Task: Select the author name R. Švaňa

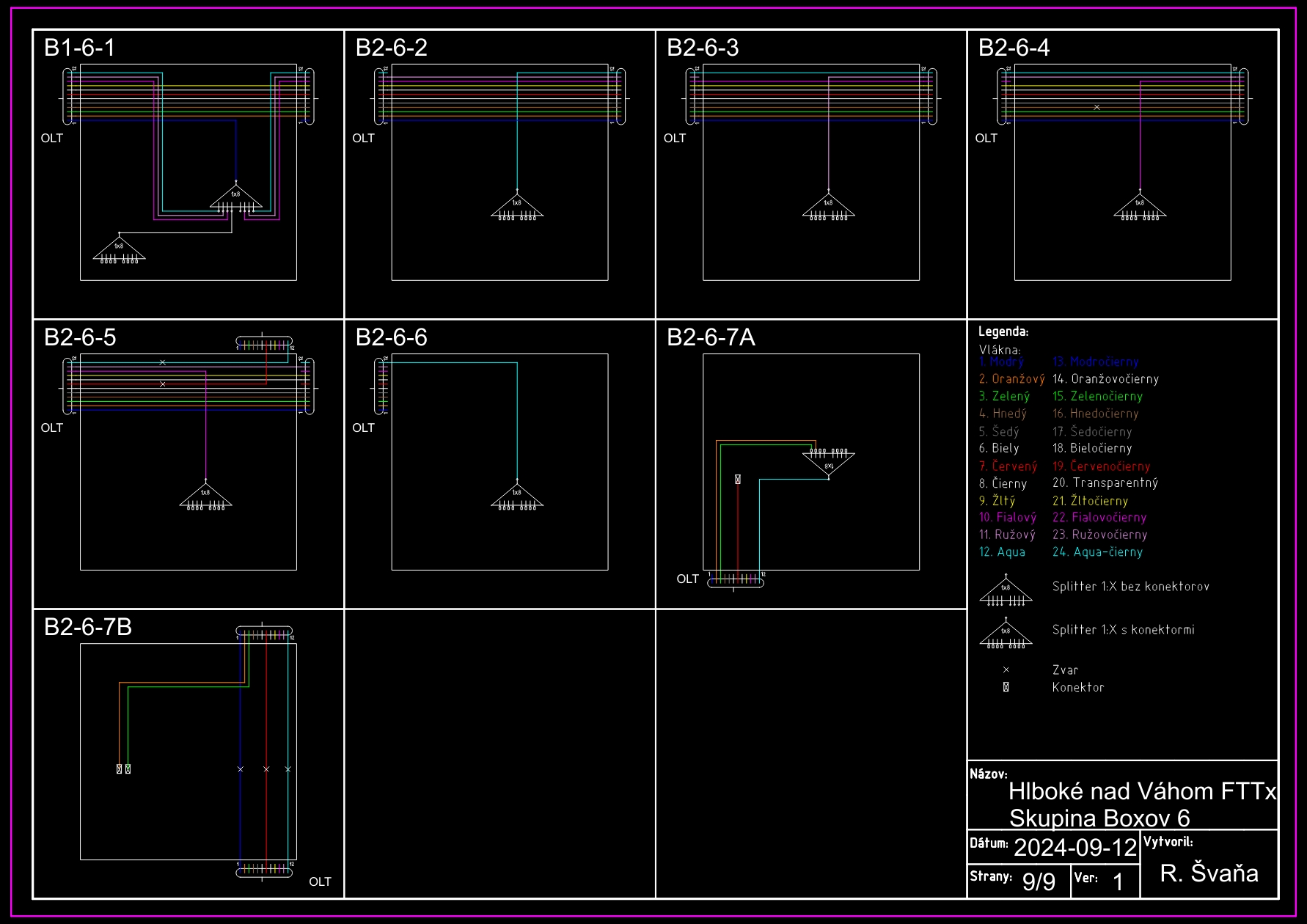Action: pyautogui.click(x=1209, y=873)
